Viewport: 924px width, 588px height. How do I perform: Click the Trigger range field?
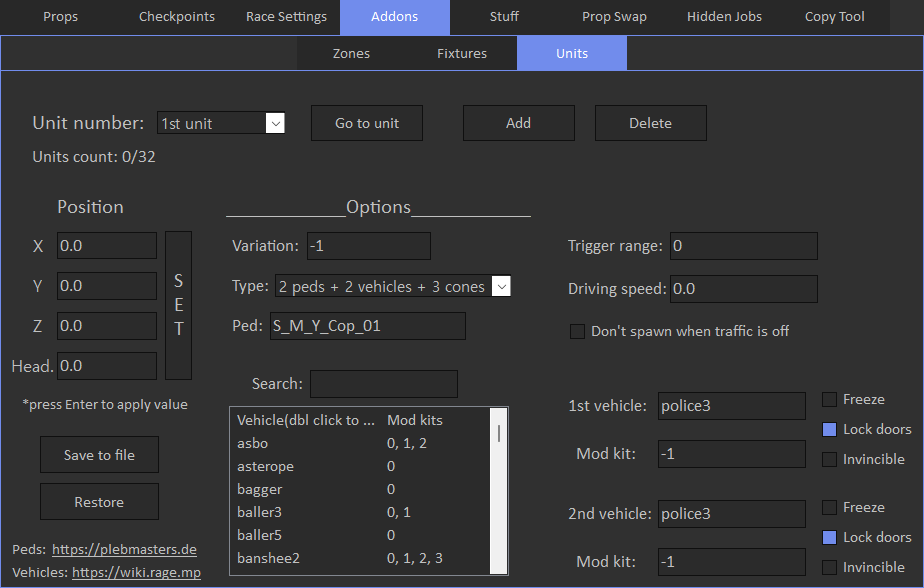click(744, 246)
